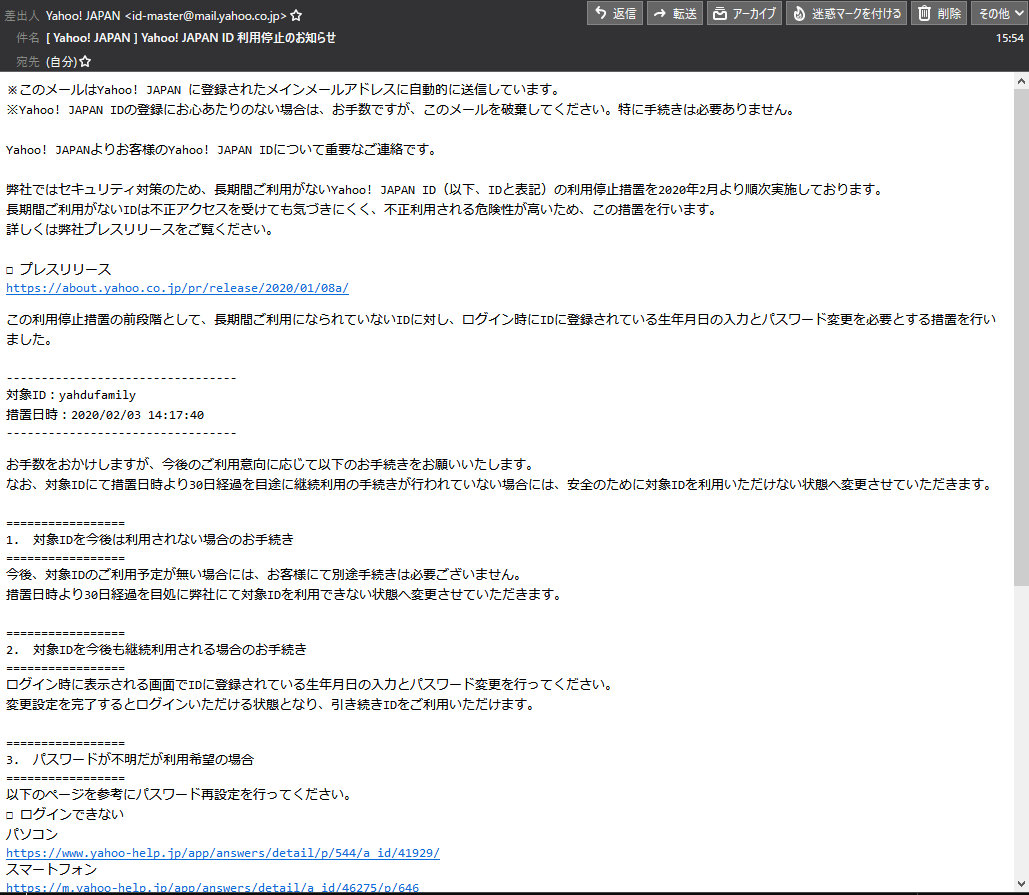Star the recipient (自分) contact
This screenshot has height=895, width=1029.
(x=85, y=62)
